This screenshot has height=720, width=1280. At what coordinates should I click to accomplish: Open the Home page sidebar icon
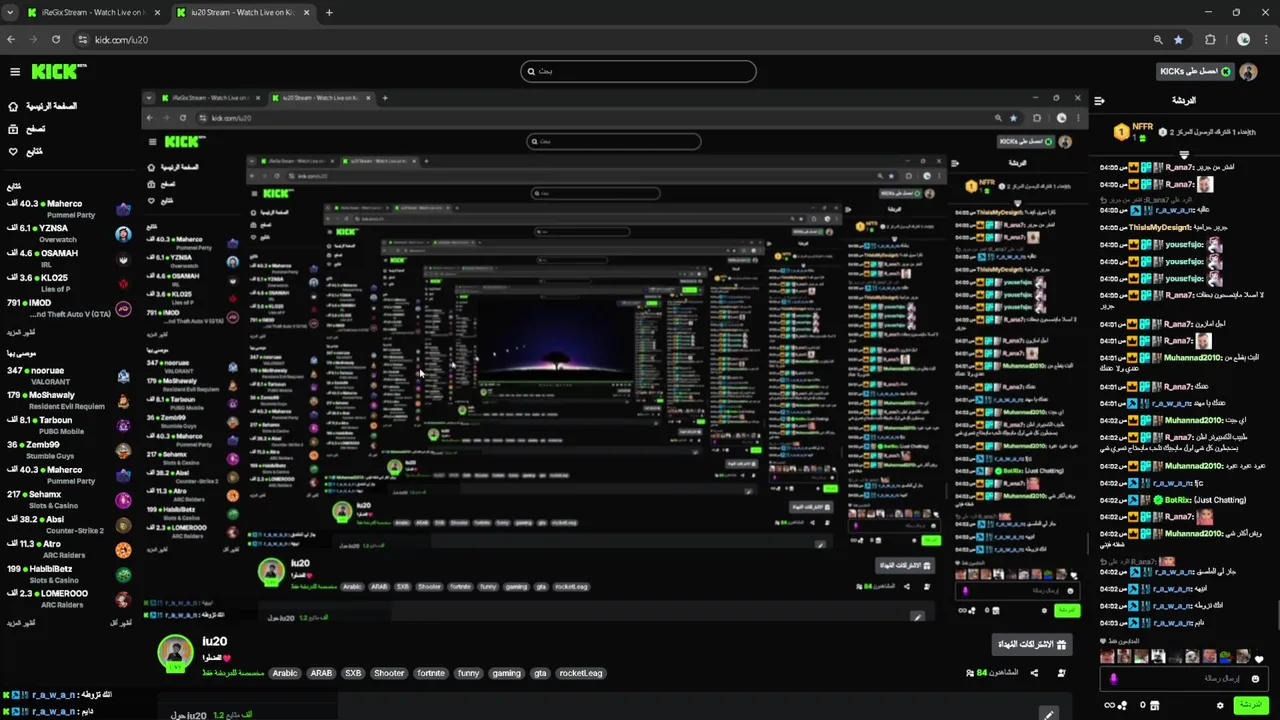coord(13,106)
